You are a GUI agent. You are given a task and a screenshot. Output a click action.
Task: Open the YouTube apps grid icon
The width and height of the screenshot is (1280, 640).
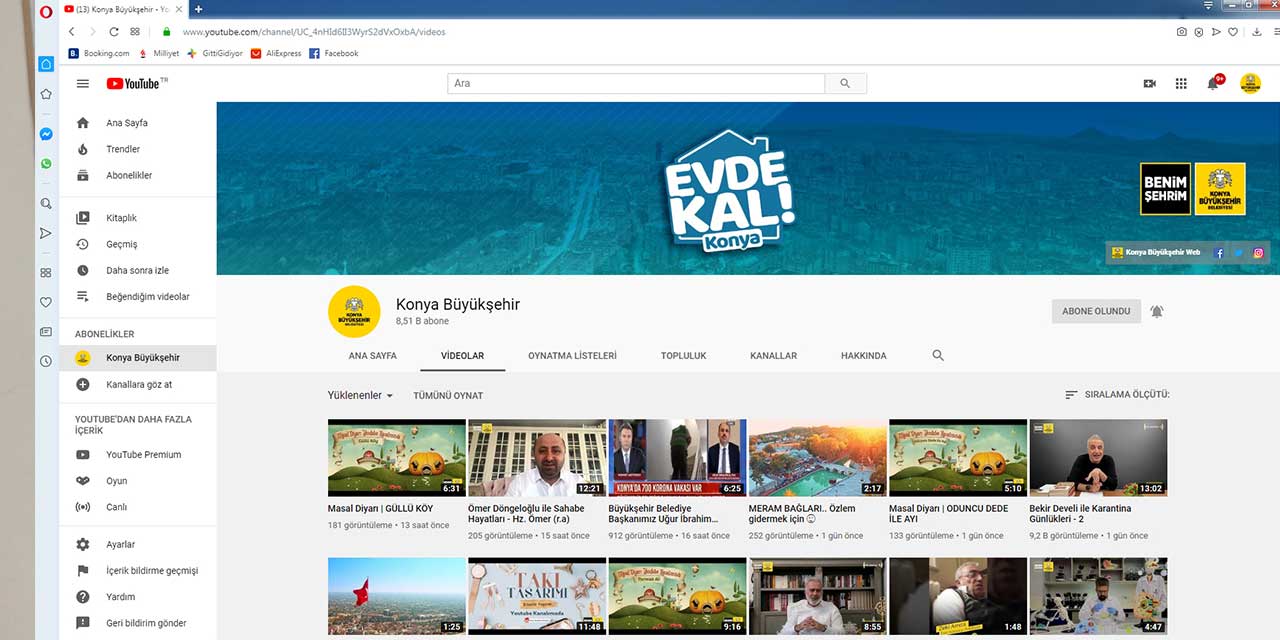[1181, 84]
